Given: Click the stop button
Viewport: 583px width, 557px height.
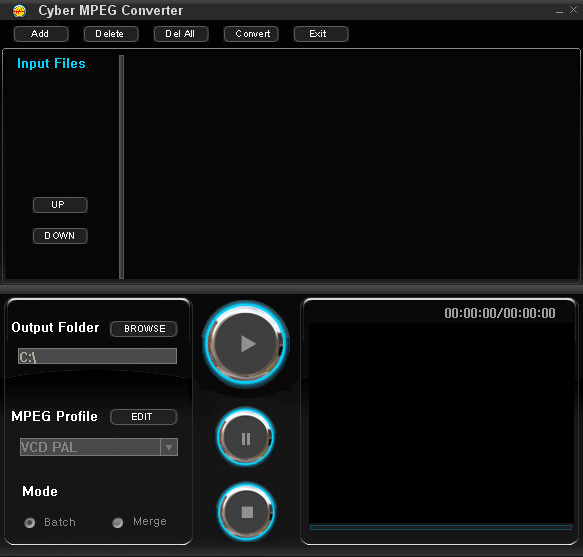Looking at the screenshot, I should [247, 512].
